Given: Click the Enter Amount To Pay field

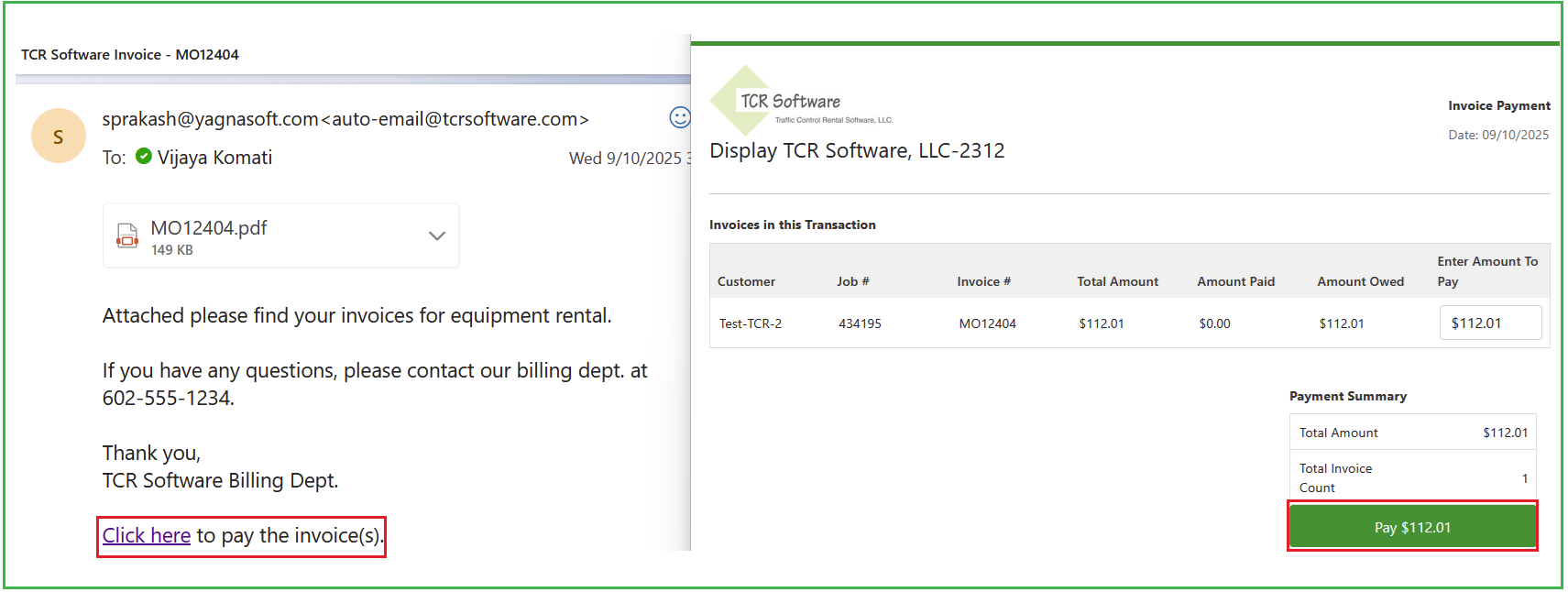Looking at the screenshot, I should pos(1490,323).
